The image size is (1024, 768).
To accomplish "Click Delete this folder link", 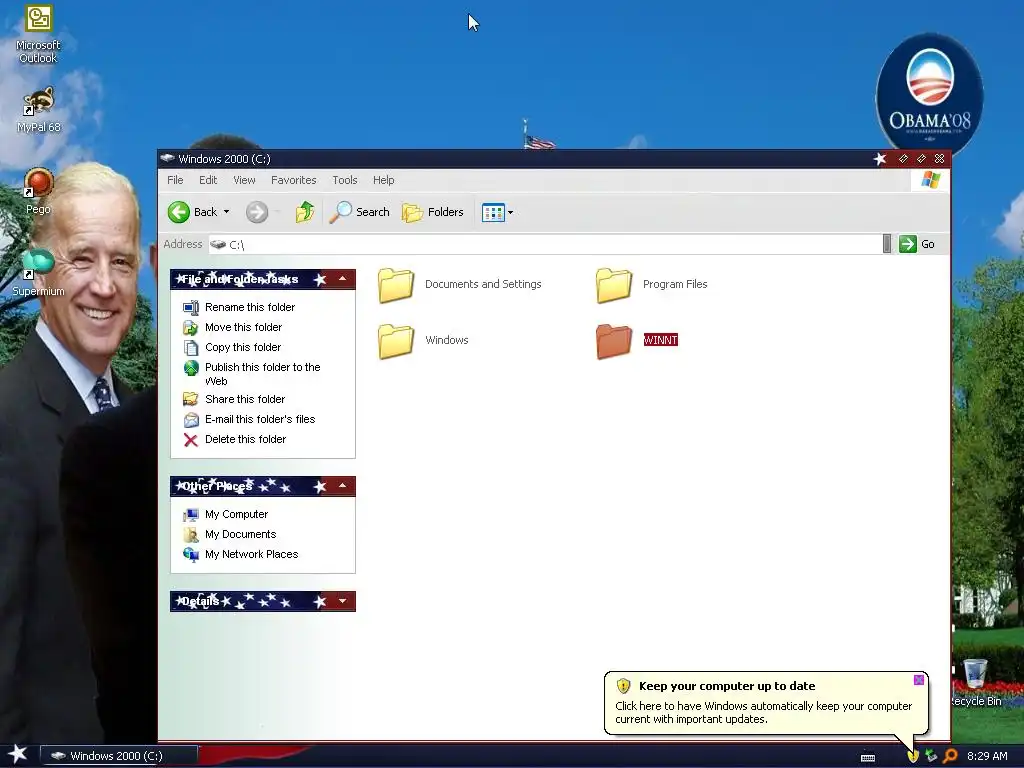I will pyautogui.click(x=246, y=440).
